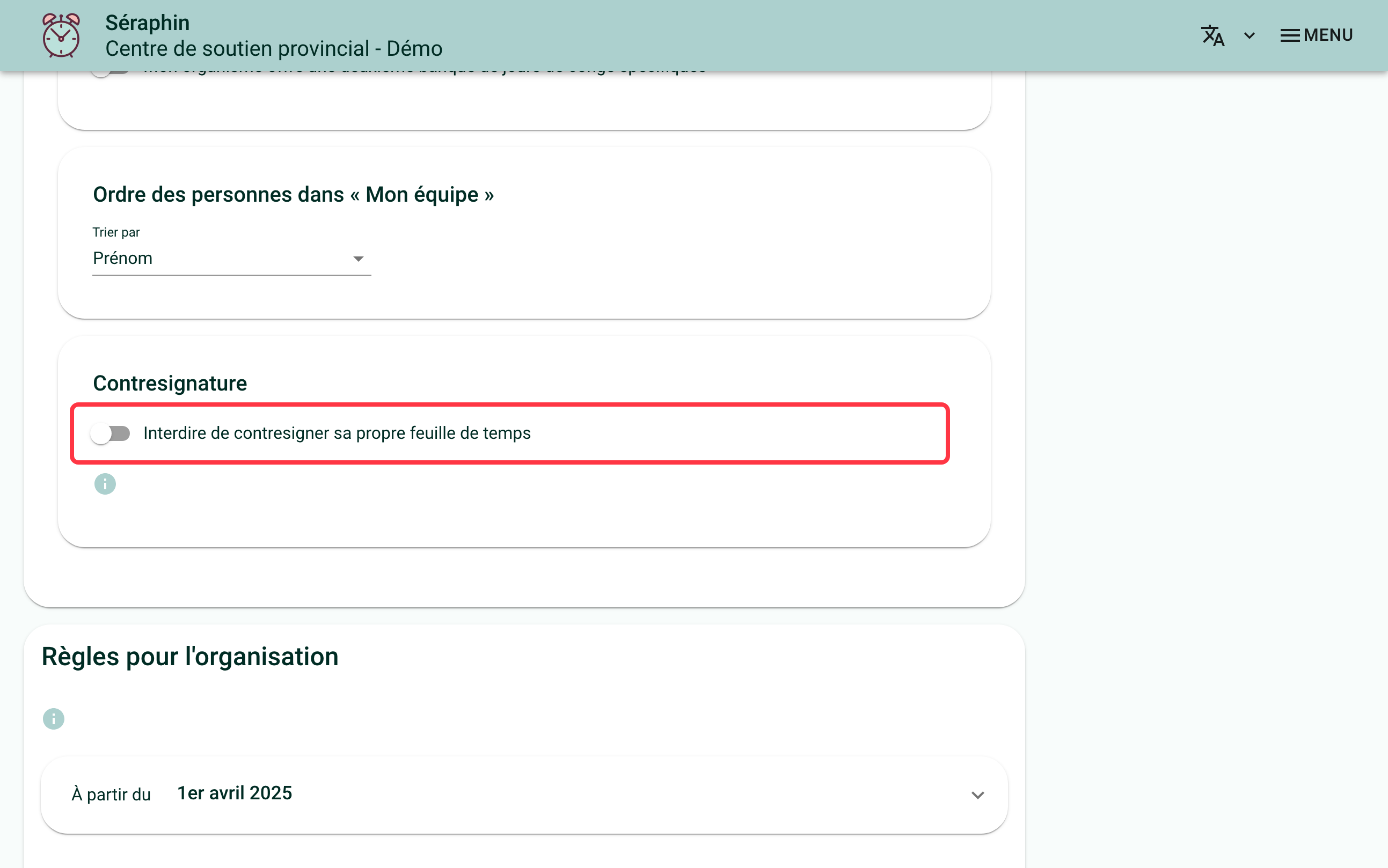Expand the language selector chevron
The height and width of the screenshot is (868, 1388).
coord(1249,35)
